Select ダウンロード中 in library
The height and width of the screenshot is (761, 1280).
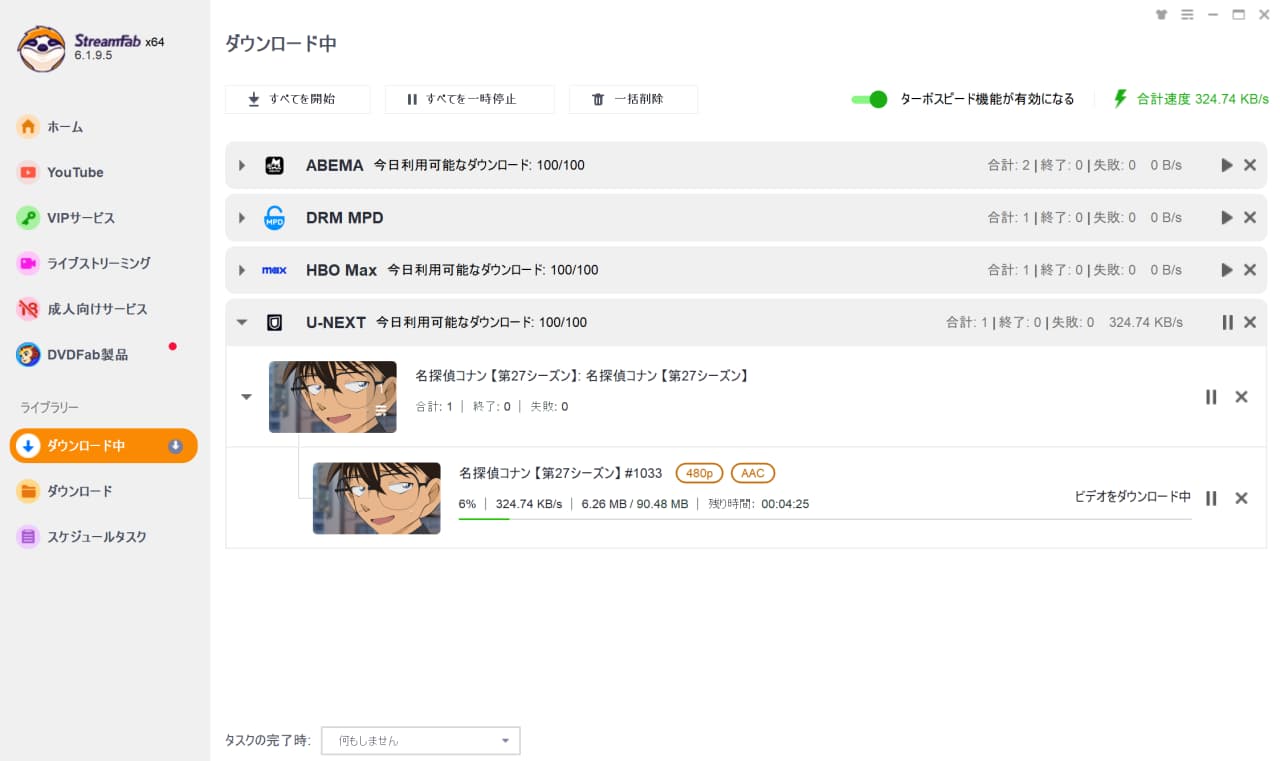104,446
